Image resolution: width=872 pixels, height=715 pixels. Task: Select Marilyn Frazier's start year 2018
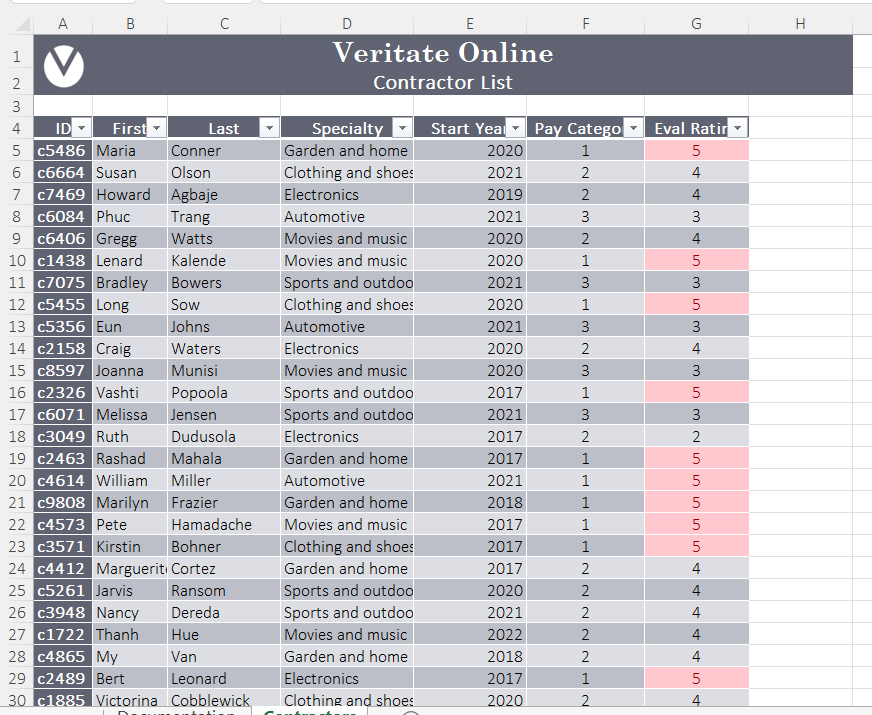pyautogui.click(x=470, y=503)
